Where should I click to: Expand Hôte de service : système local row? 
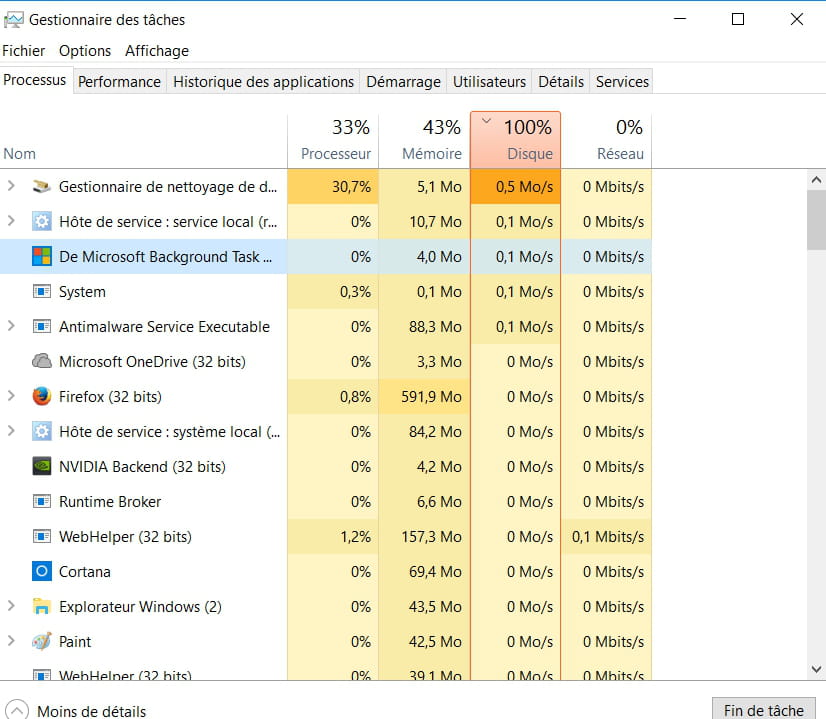pos(11,430)
